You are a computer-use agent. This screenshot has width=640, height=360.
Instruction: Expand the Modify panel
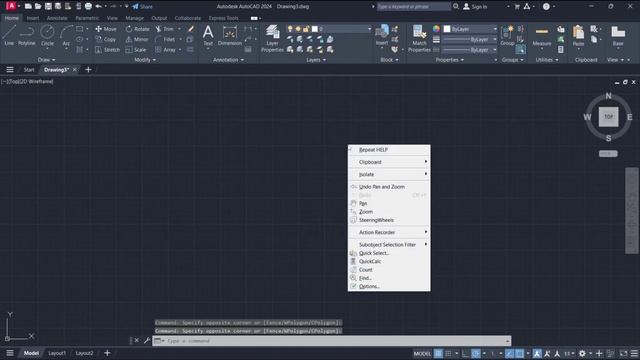click(145, 60)
